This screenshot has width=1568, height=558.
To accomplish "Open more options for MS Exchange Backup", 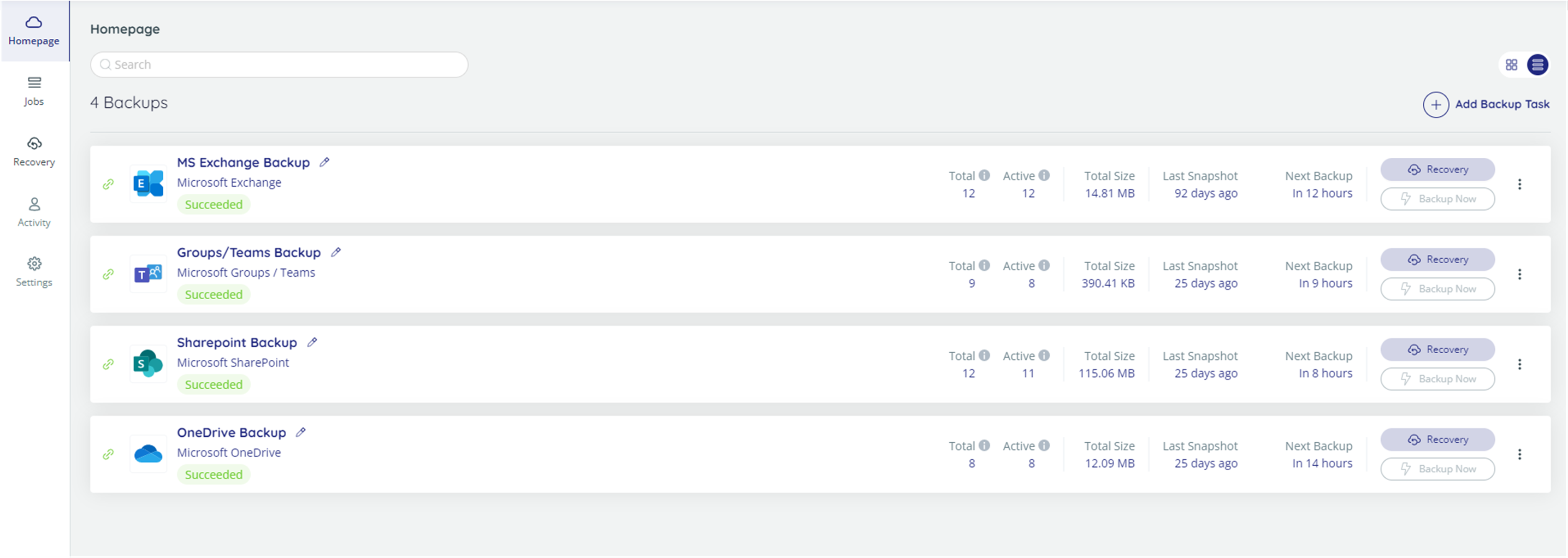I will pyautogui.click(x=1519, y=184).
